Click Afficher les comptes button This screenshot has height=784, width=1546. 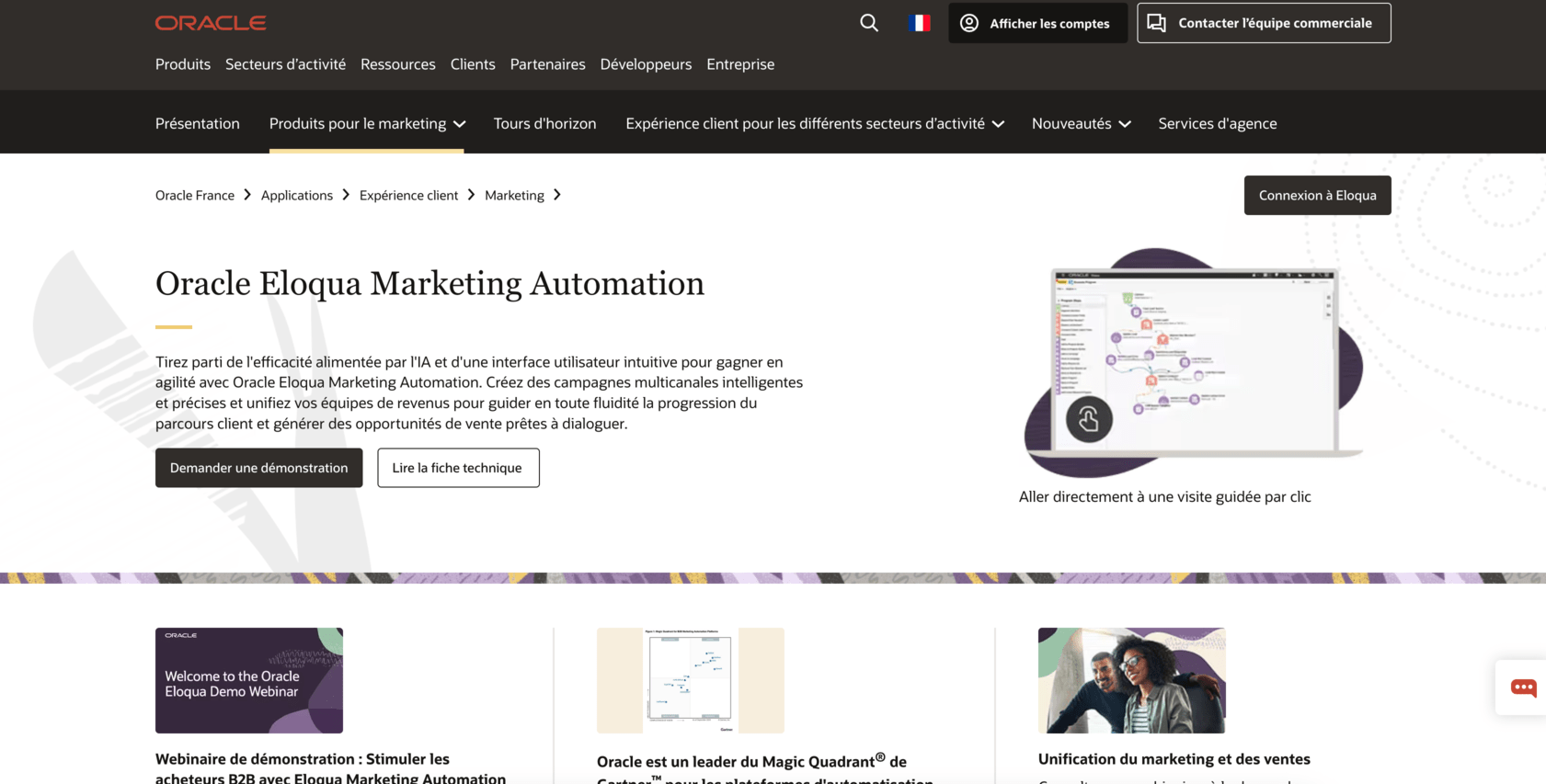1037,23
